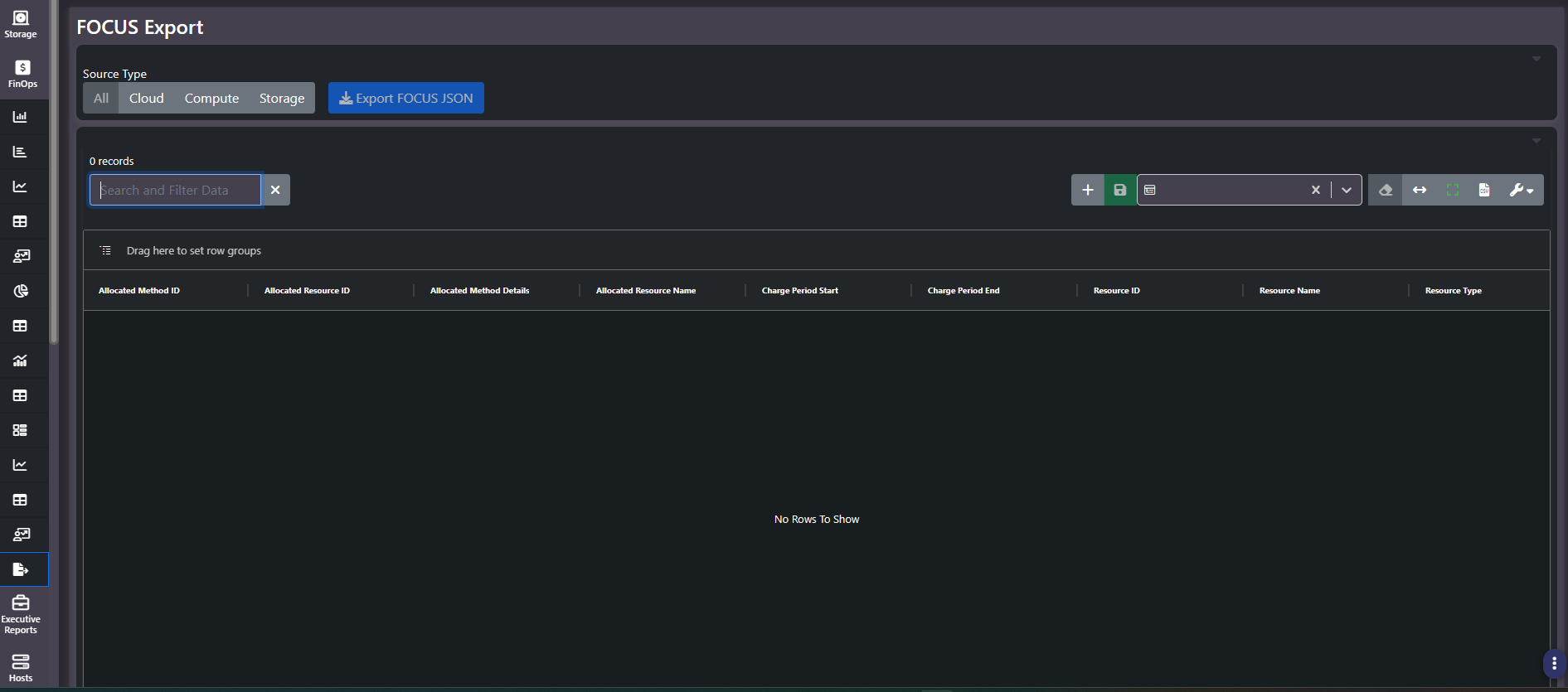Screen dimensions: 1568x692
Task: Sort by Resource Name column
Action: click(x=1289, y=291)
